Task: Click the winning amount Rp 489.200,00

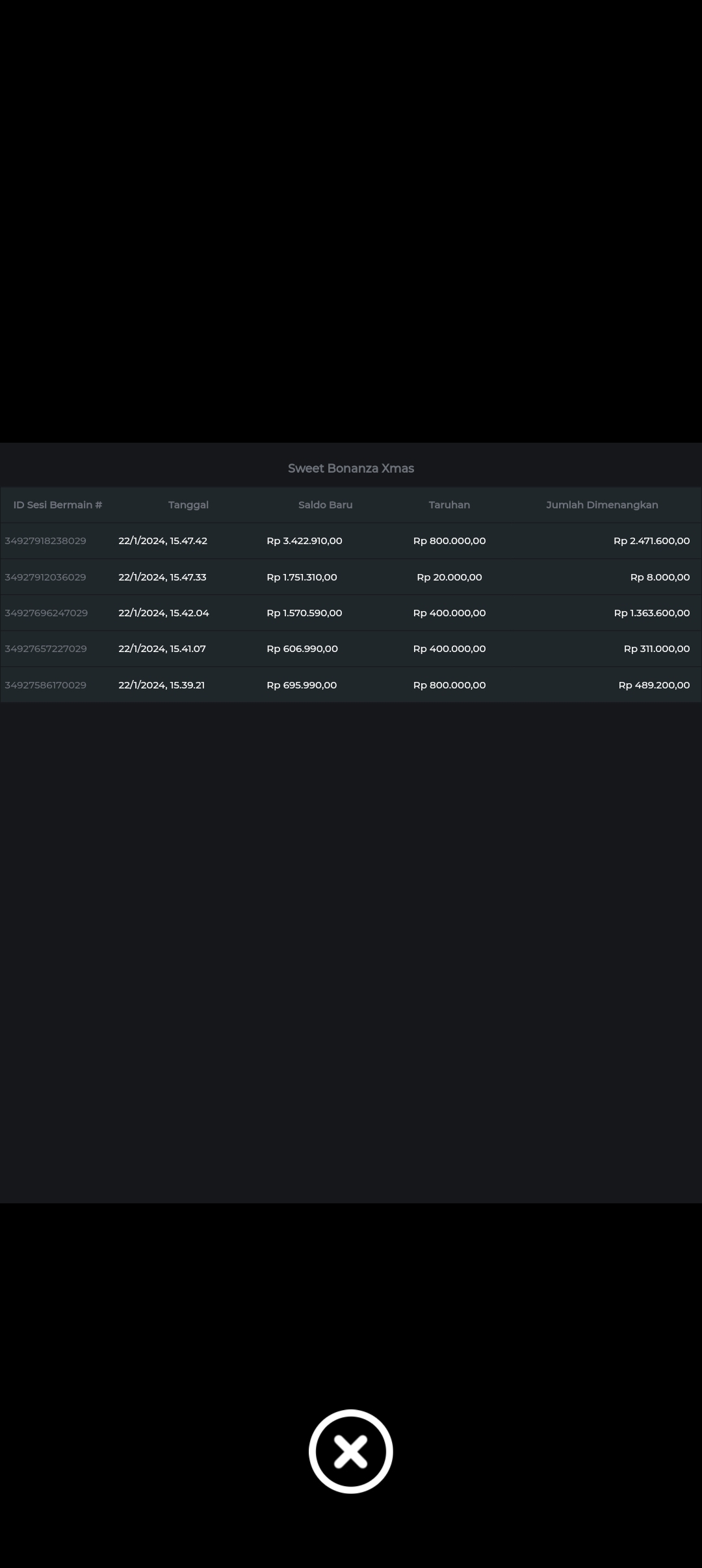Action: pos(654,685)
